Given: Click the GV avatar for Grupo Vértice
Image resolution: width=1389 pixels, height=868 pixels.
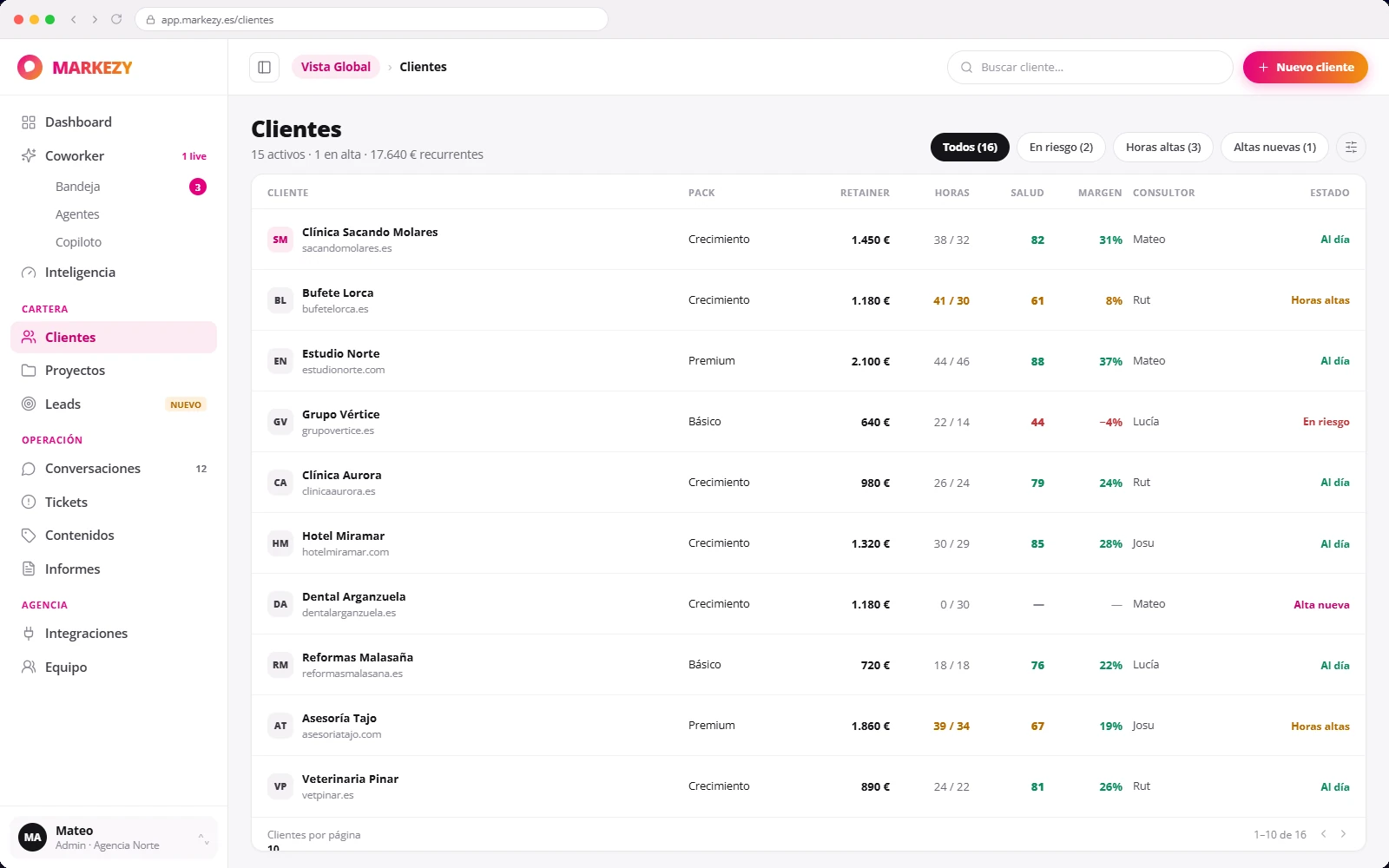Looking at the screenshot, I should pos(280,422).
